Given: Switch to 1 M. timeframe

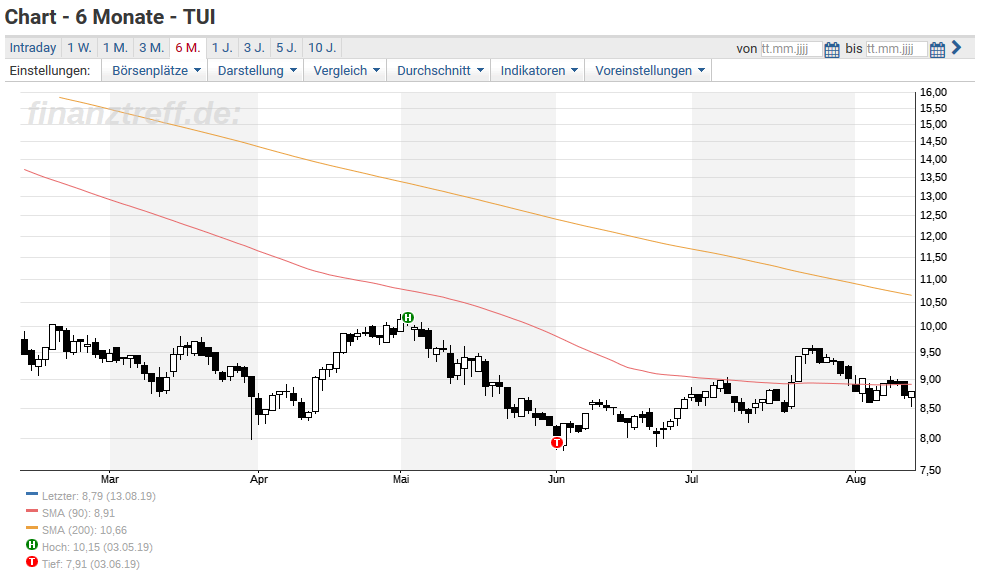Looking at the screenshot, I should coord(115,48).
